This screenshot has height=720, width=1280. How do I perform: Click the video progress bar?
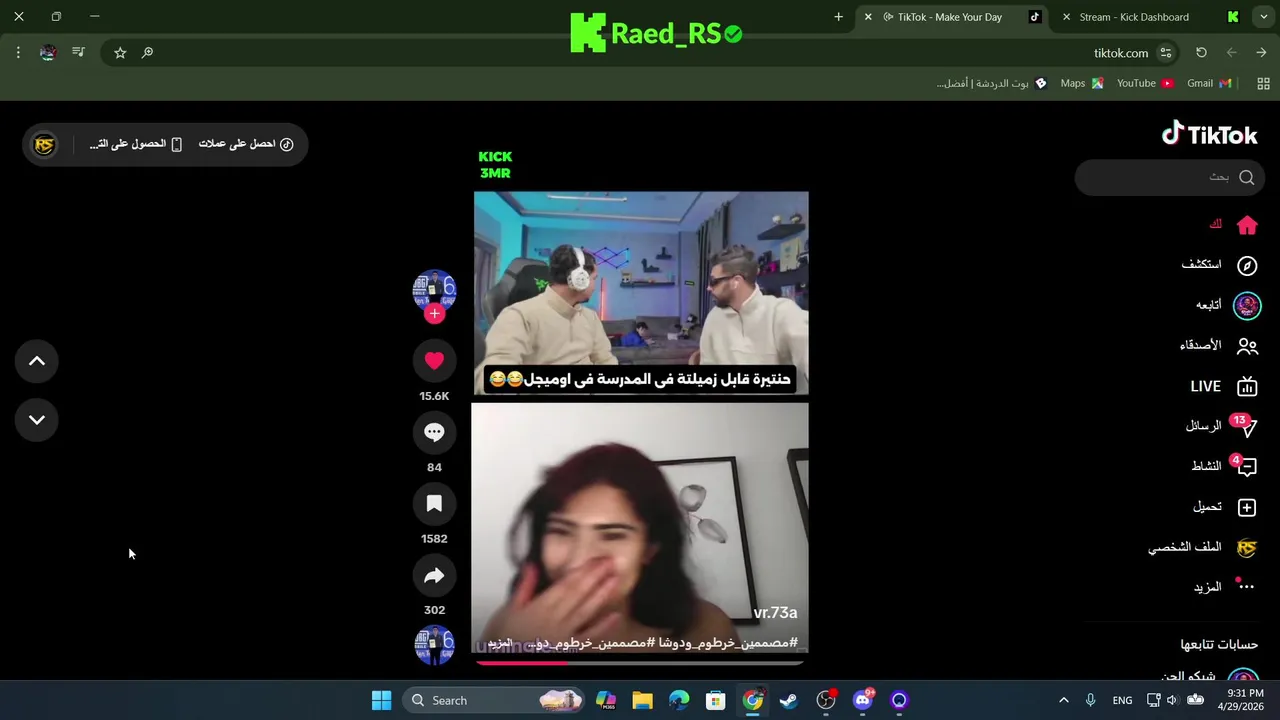point(640,662)
